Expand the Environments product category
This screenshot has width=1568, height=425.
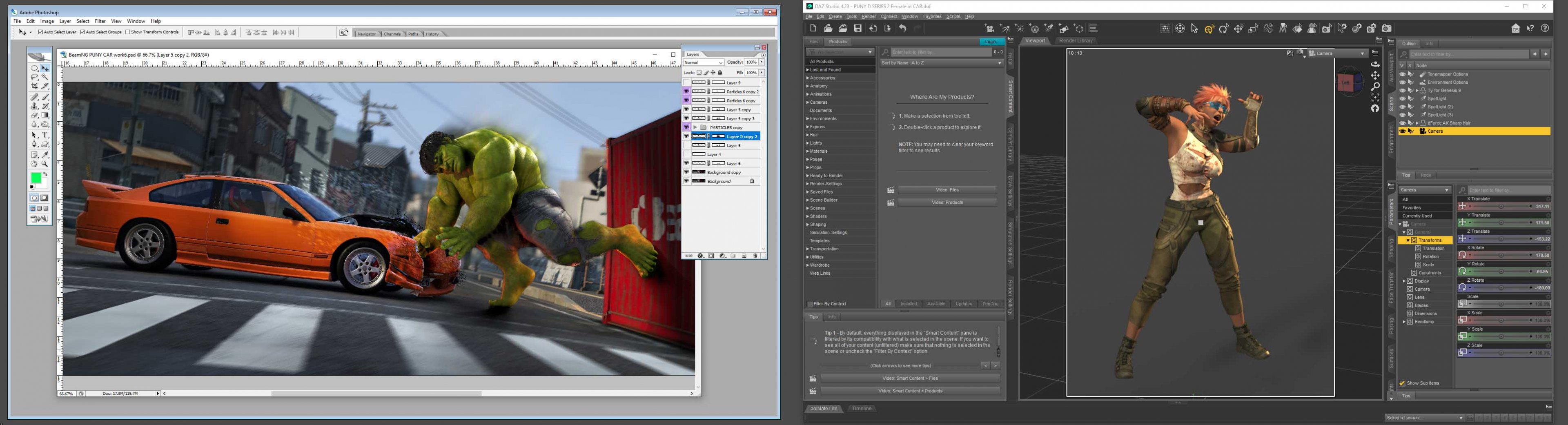[808, 119]
